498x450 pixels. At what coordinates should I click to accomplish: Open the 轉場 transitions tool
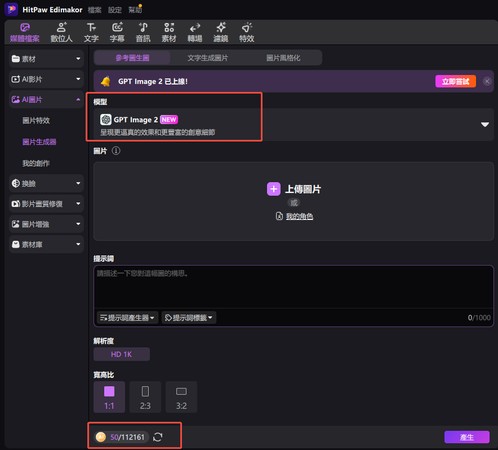195,32
